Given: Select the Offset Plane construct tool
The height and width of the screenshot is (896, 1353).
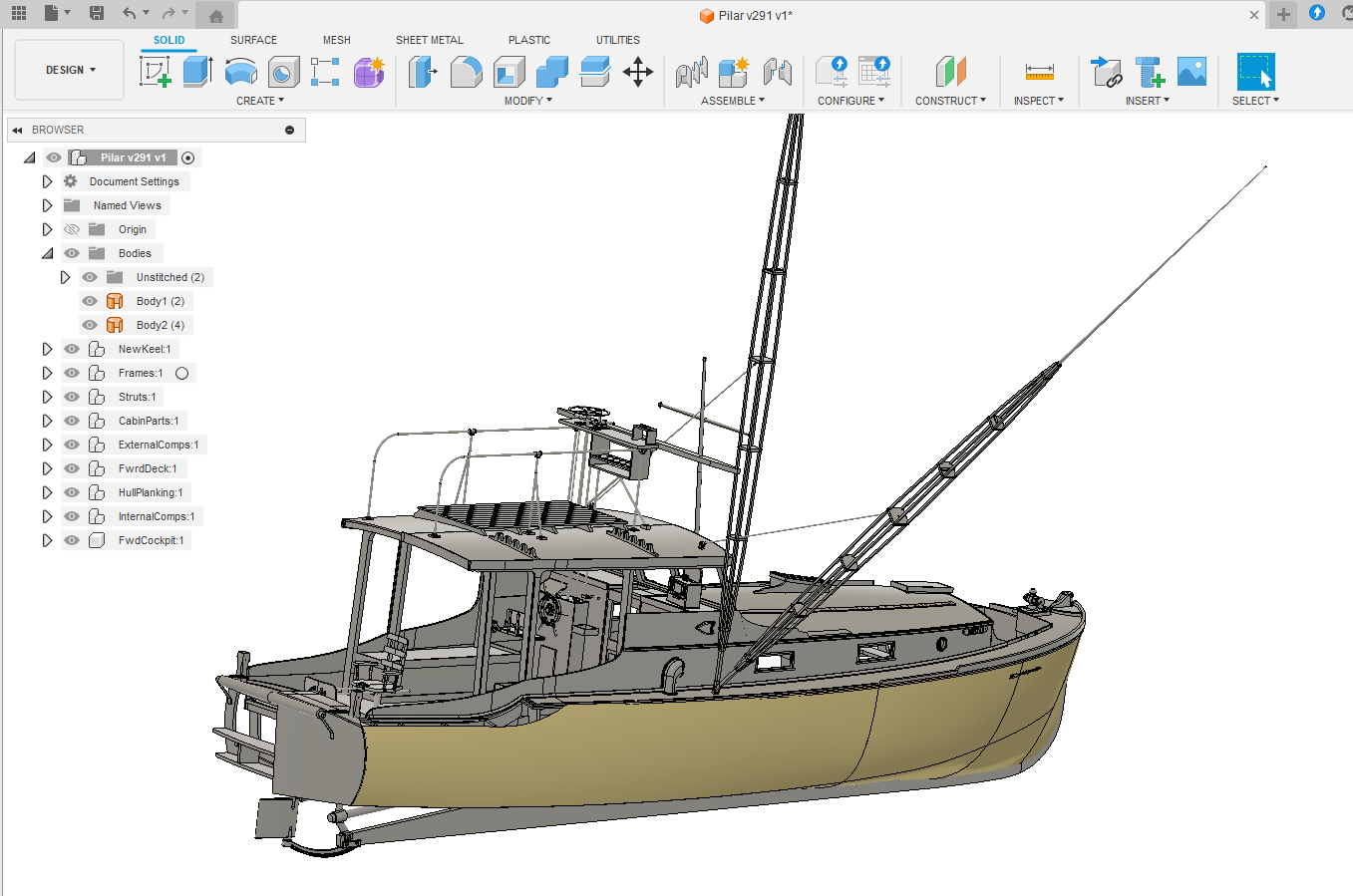Looking at the screenshot, I should coord(950,72).
